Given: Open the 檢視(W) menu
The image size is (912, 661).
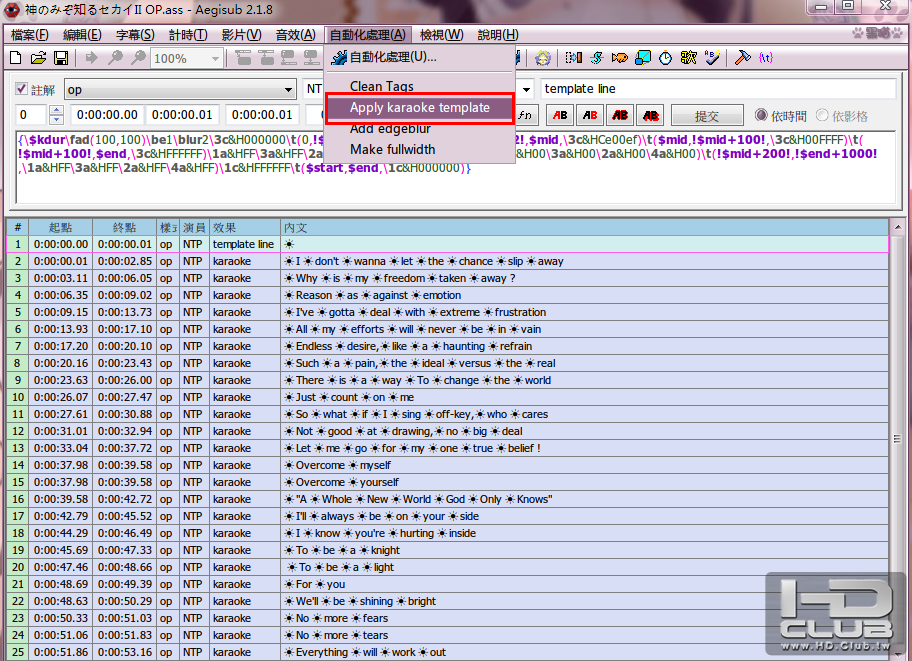Looking at the screenshot, I should pos(441,35).
